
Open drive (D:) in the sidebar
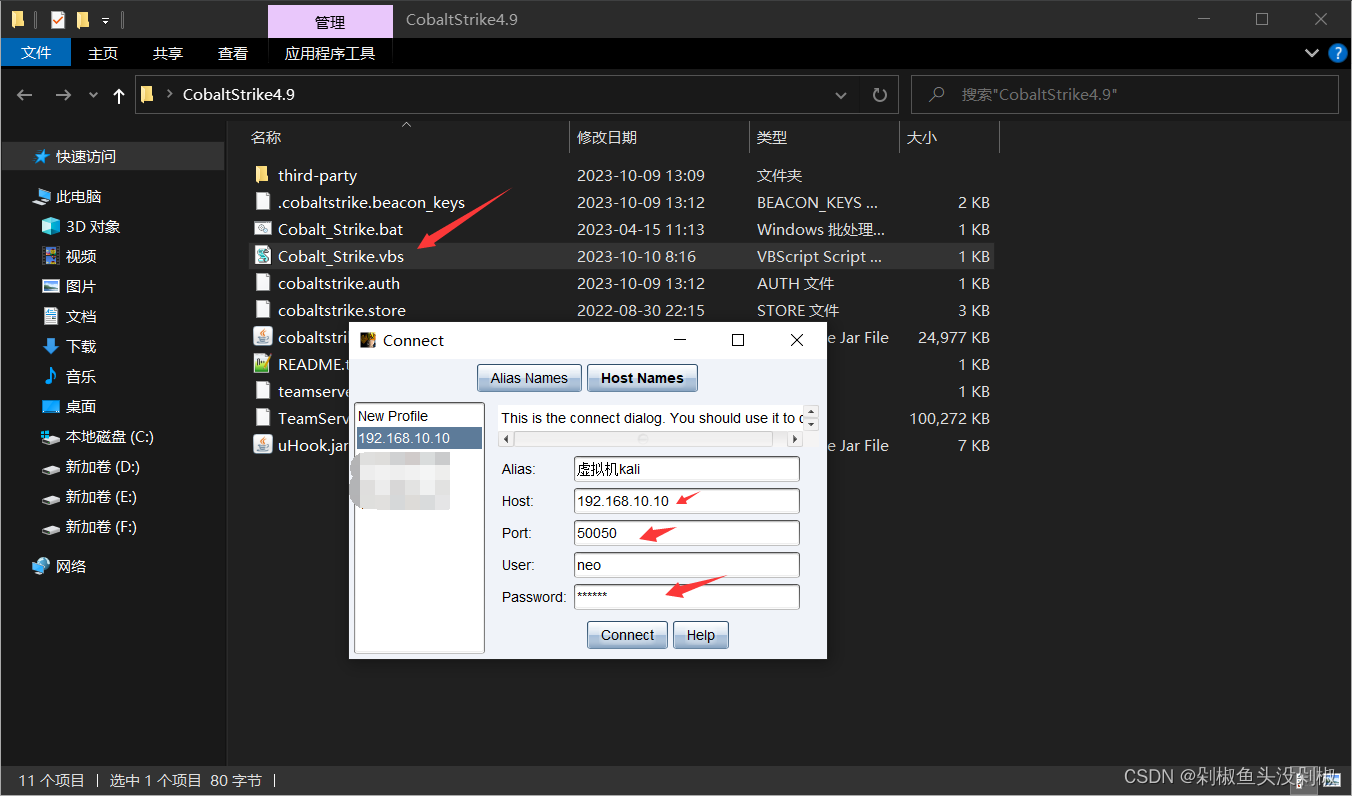tap(90, 467)
